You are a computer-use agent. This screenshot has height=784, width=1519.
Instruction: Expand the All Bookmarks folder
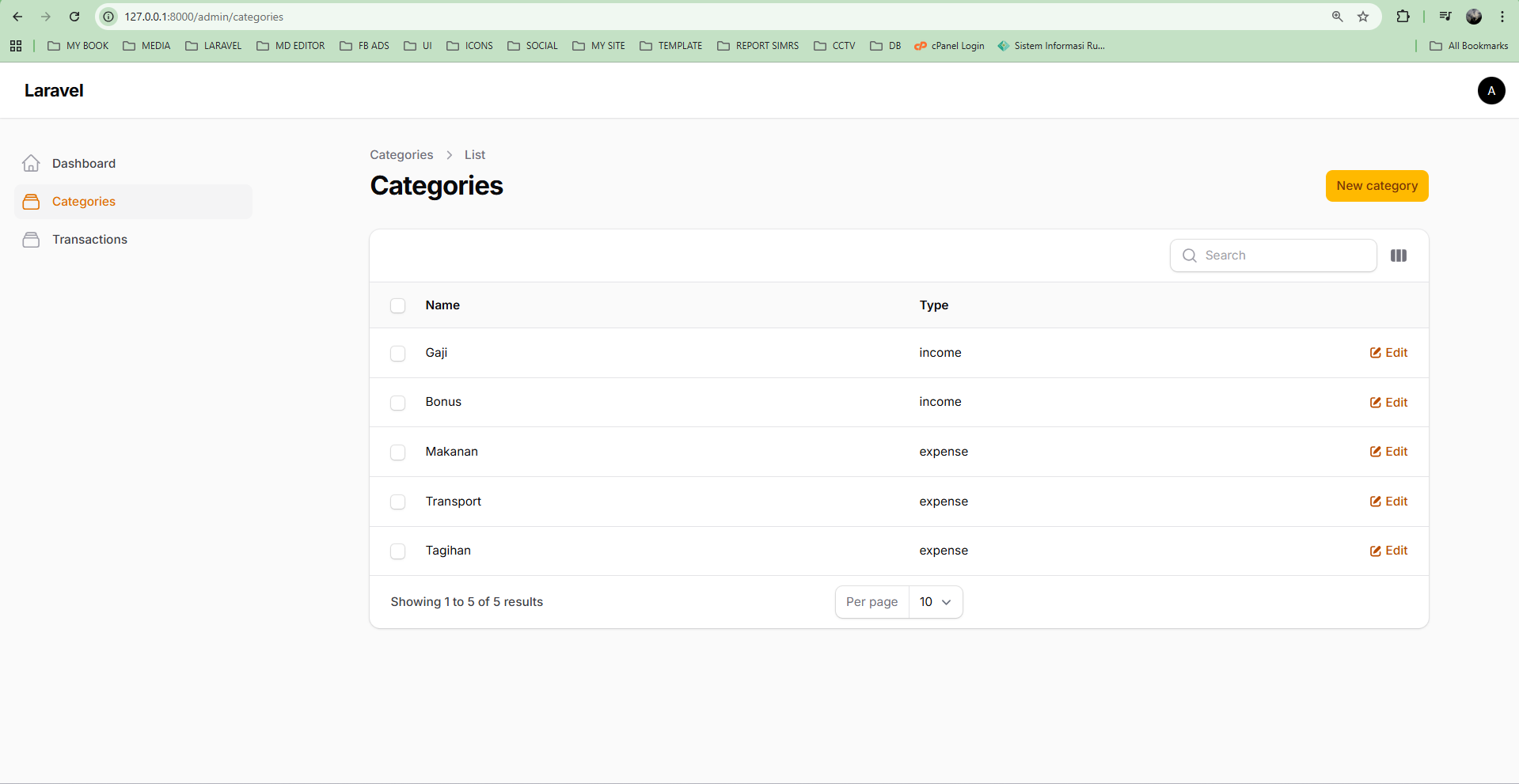(x=1469, y=46)
